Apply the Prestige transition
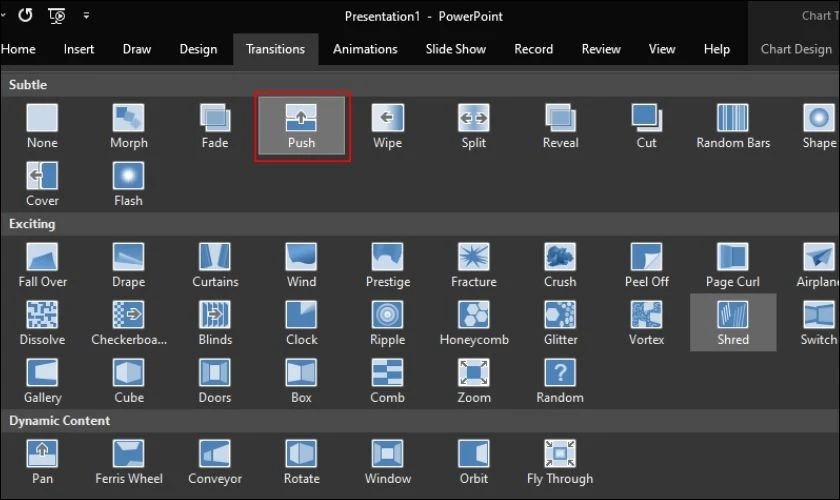This screenshot has height=500, width=840. pos(388,265)
